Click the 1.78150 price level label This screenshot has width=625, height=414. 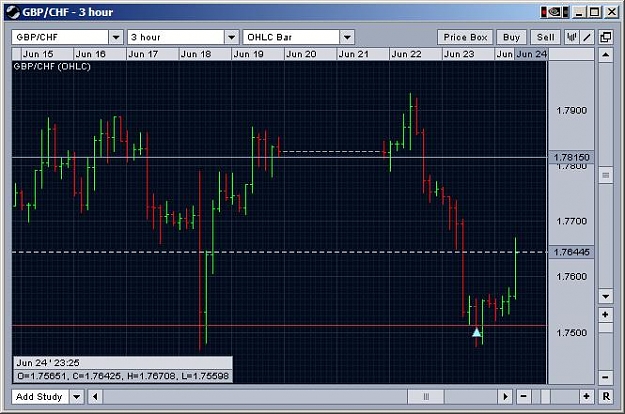pos(571,157)
